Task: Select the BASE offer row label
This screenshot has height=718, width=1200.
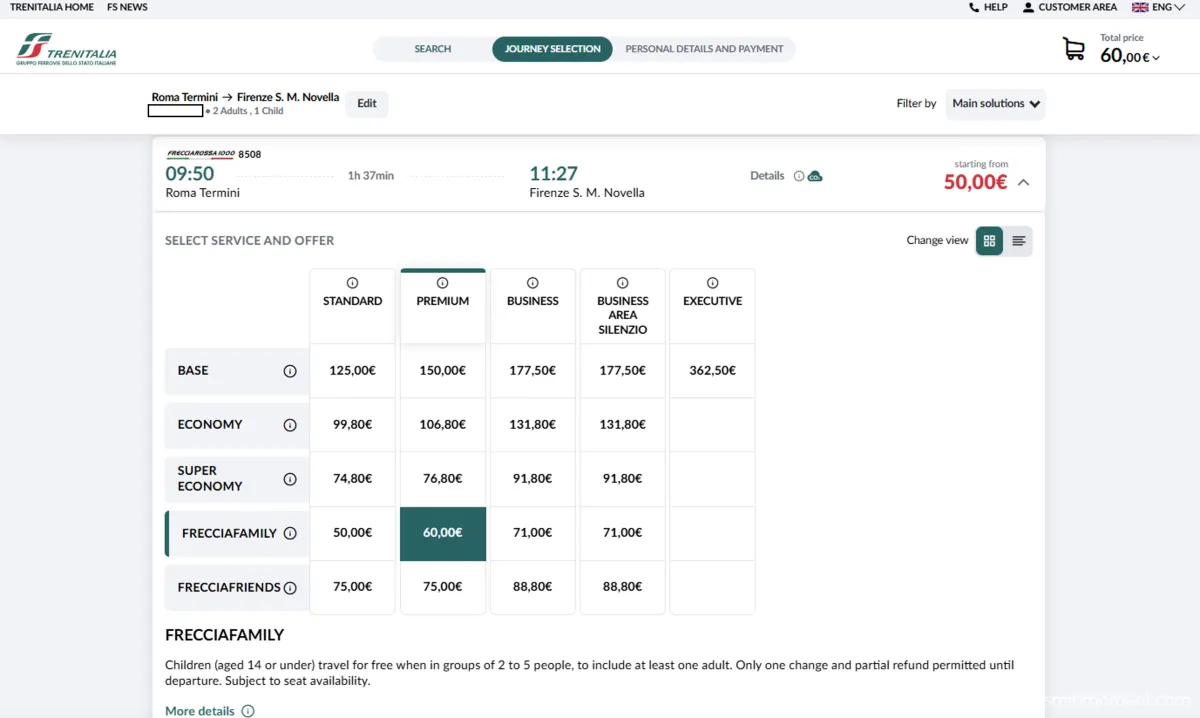Action: (x=236, y=371)
